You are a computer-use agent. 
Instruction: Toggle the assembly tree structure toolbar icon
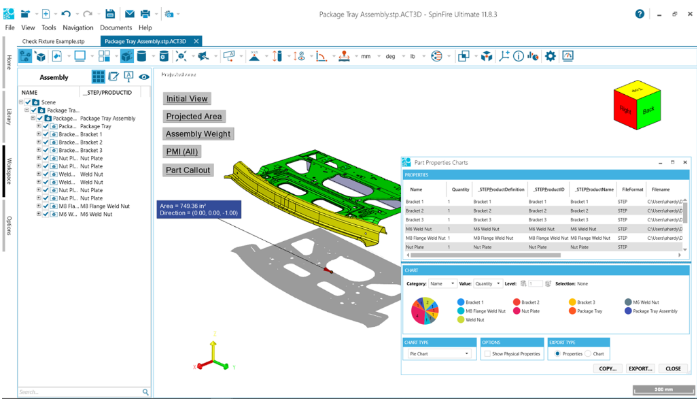pyautogui.click(x=25, y=56)
